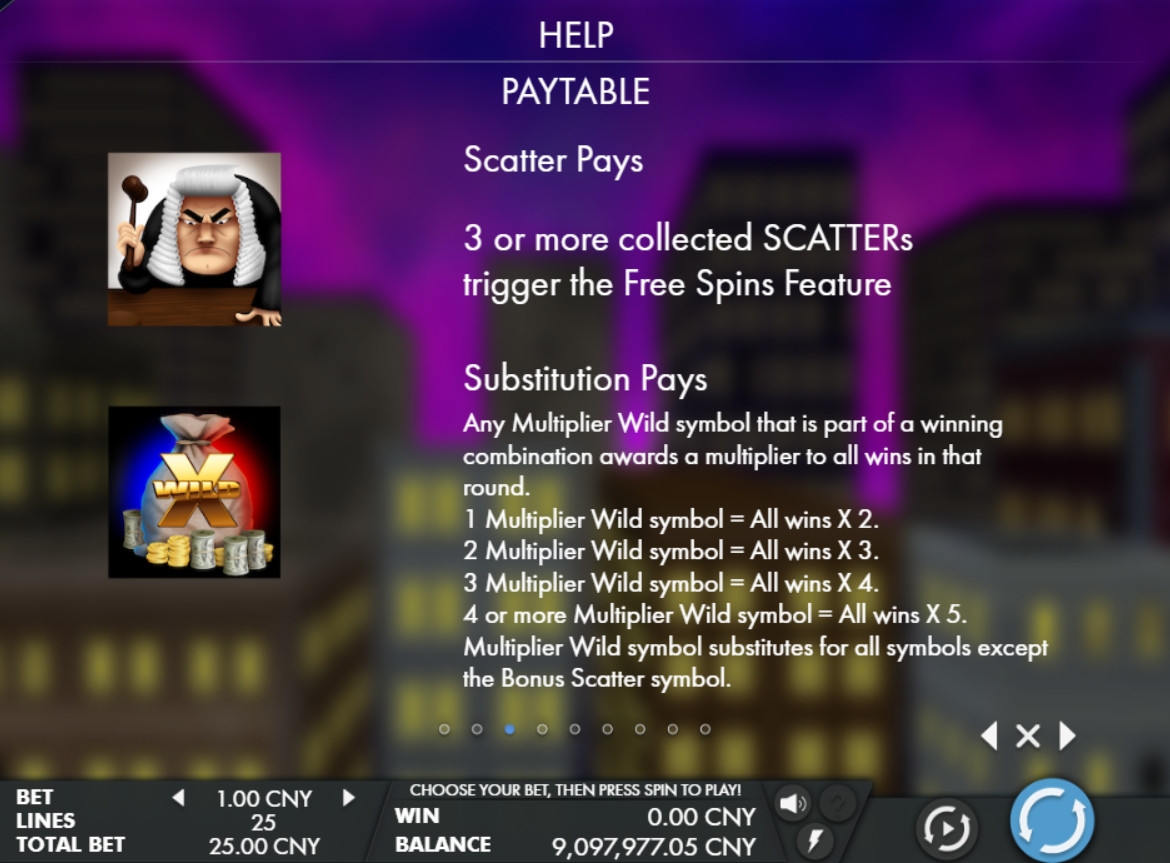This screenshot has width=1170, height=863.
Task: Click the balance amount display
Action: click(x=654, y=847)
